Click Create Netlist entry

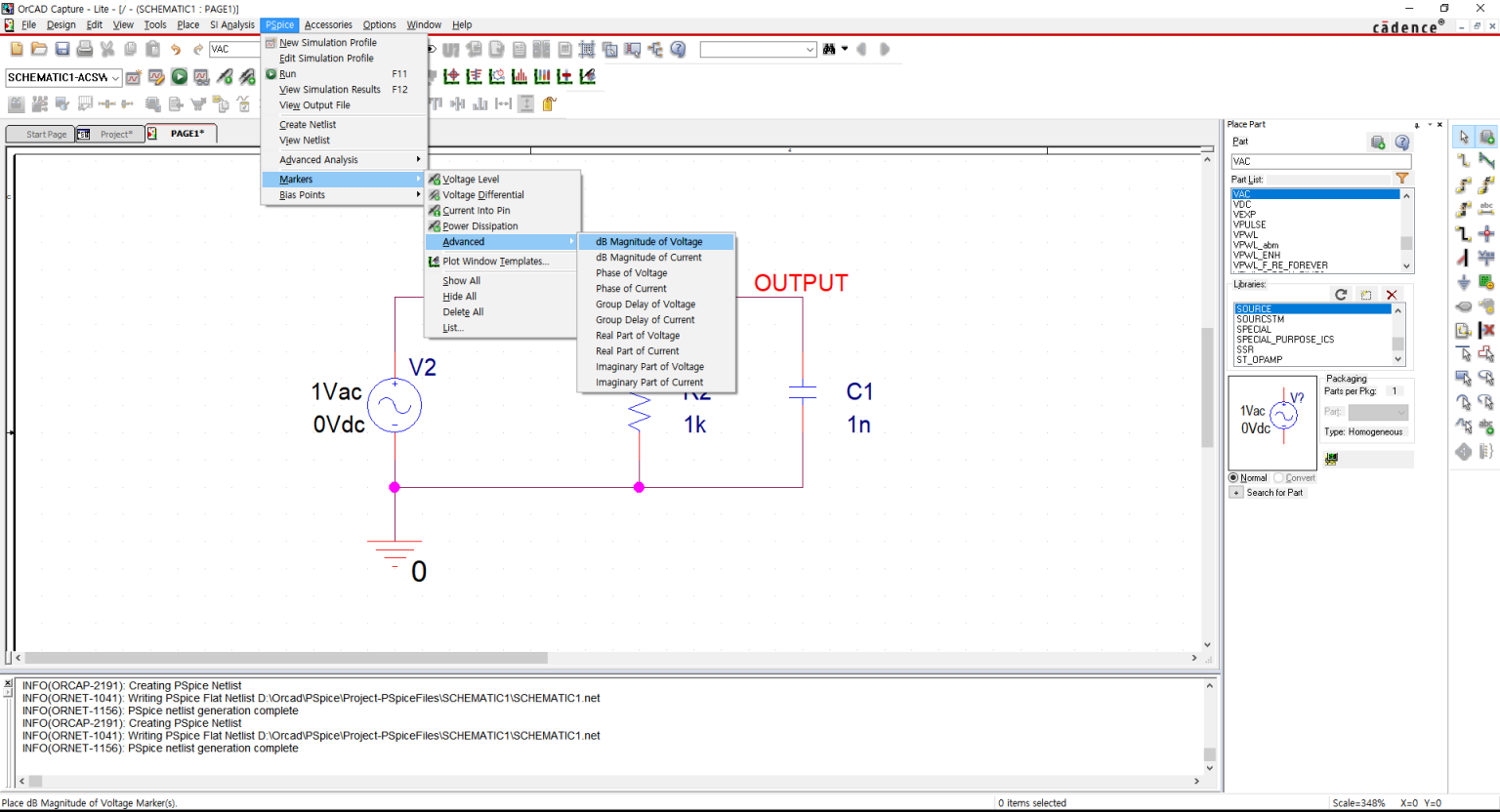[x=346, y=125]
